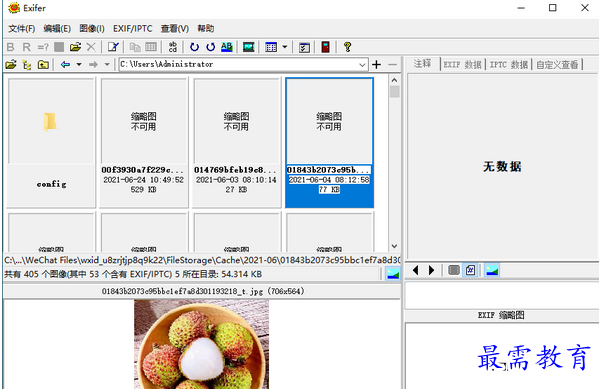Click the open folder icon beside path bar
This screenshot has width=599, height=389.
click(11, 64)
